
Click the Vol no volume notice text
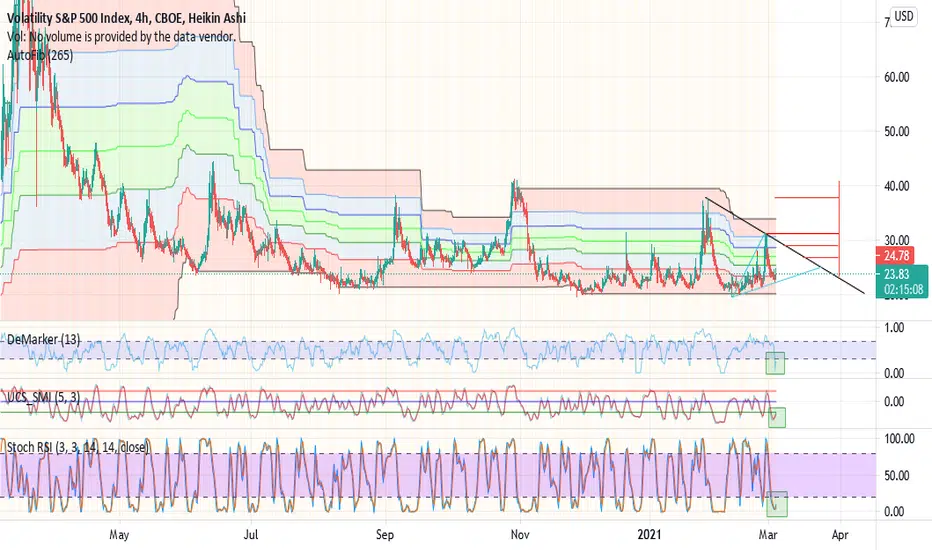click(121, 36)
